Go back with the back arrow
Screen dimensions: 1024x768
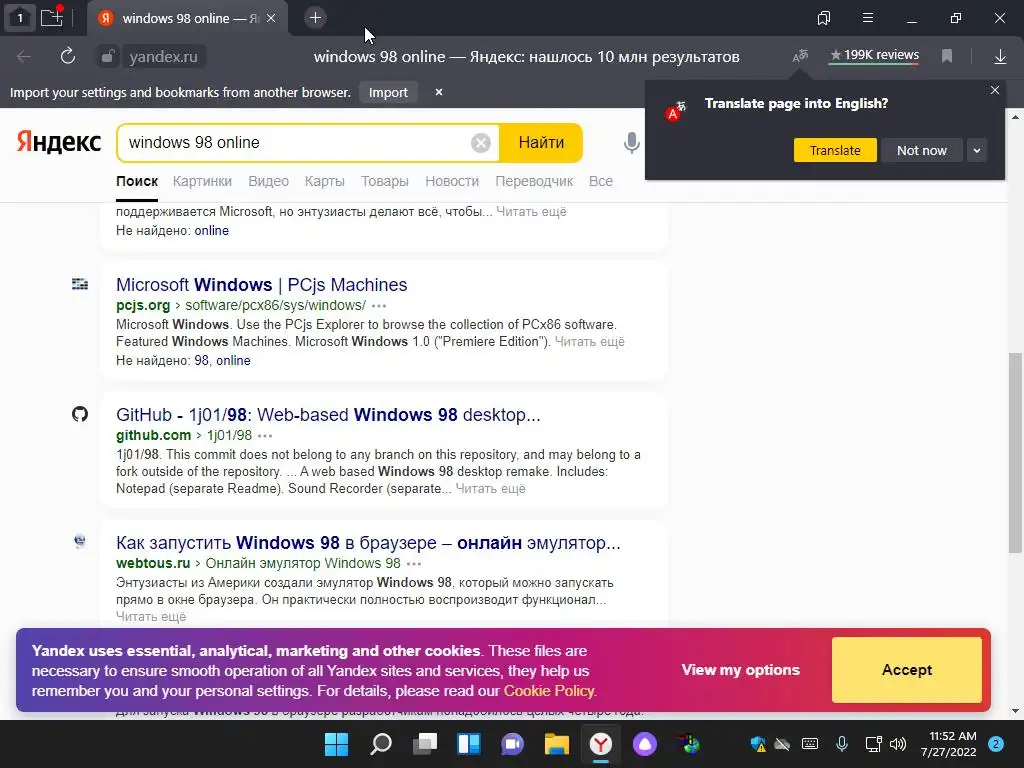pos(24,57)
